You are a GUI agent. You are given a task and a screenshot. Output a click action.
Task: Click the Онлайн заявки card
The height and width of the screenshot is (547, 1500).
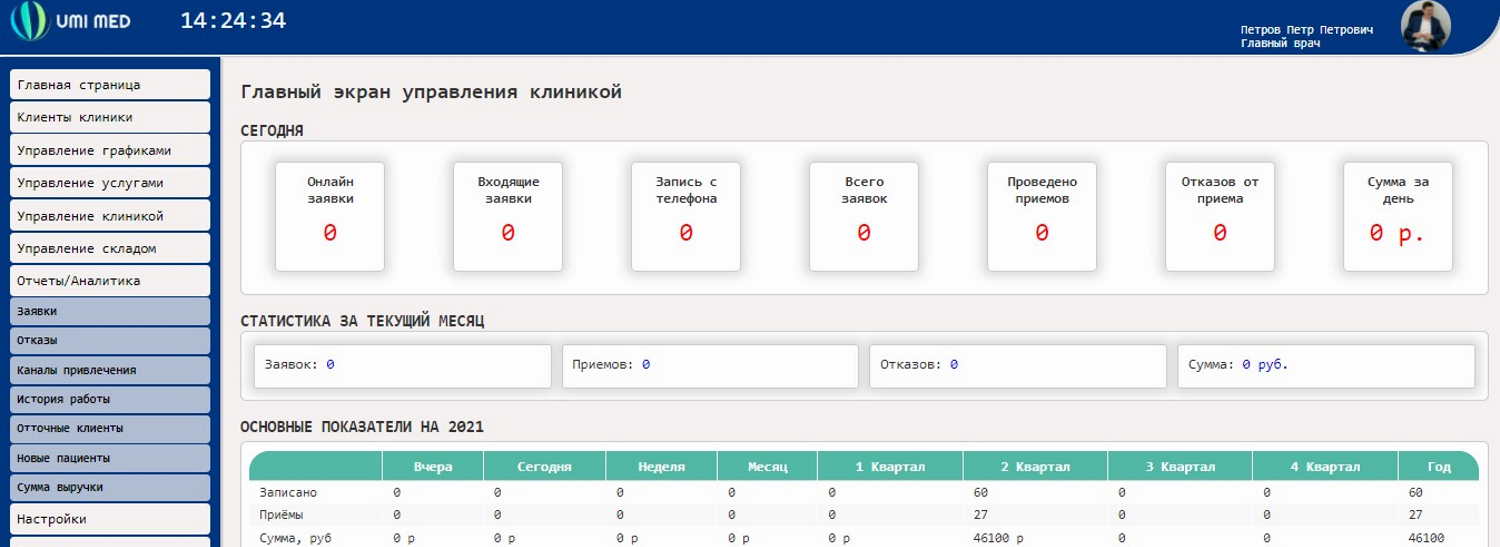point(330,216)
